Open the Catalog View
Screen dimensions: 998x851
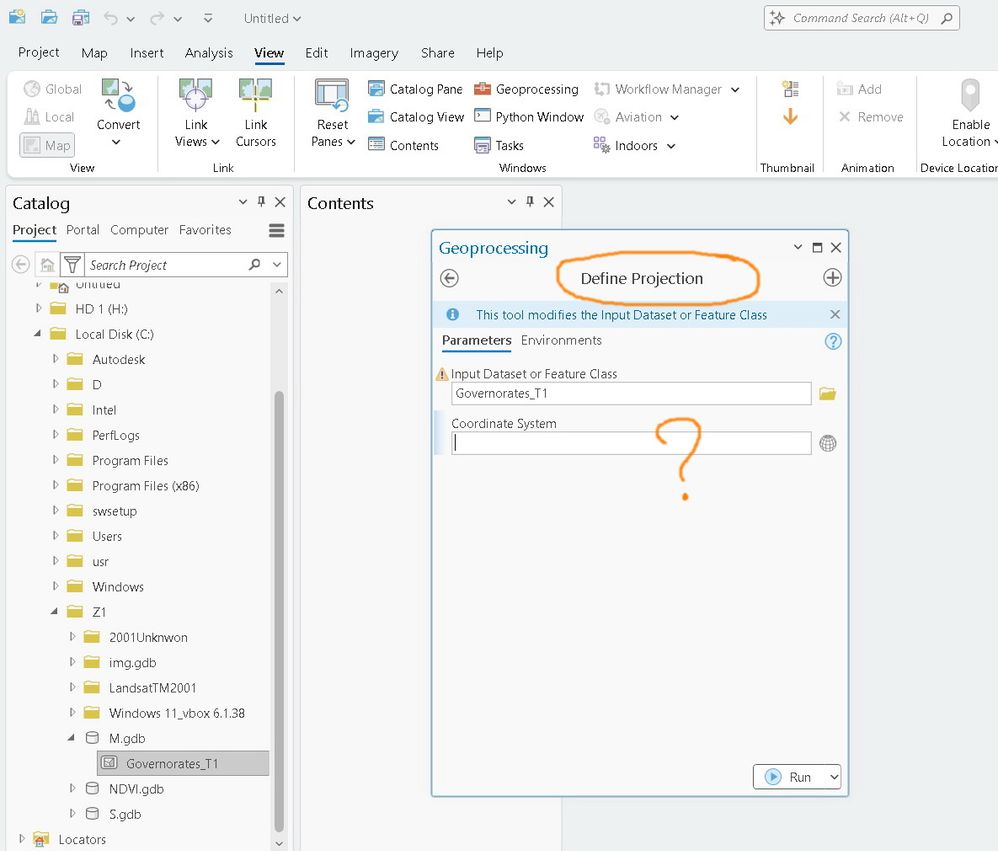(416, 117)
